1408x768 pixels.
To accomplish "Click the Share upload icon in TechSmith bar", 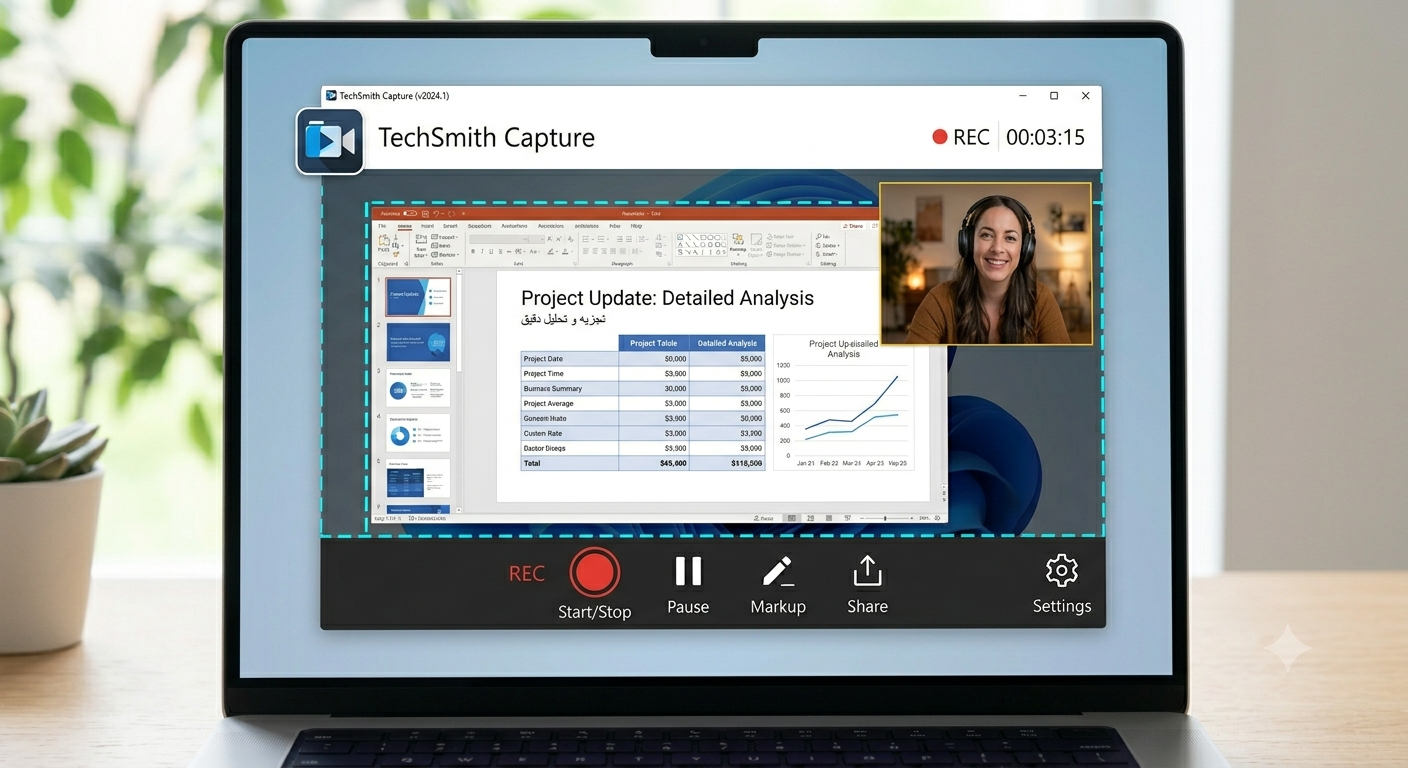I will (867, 570).
